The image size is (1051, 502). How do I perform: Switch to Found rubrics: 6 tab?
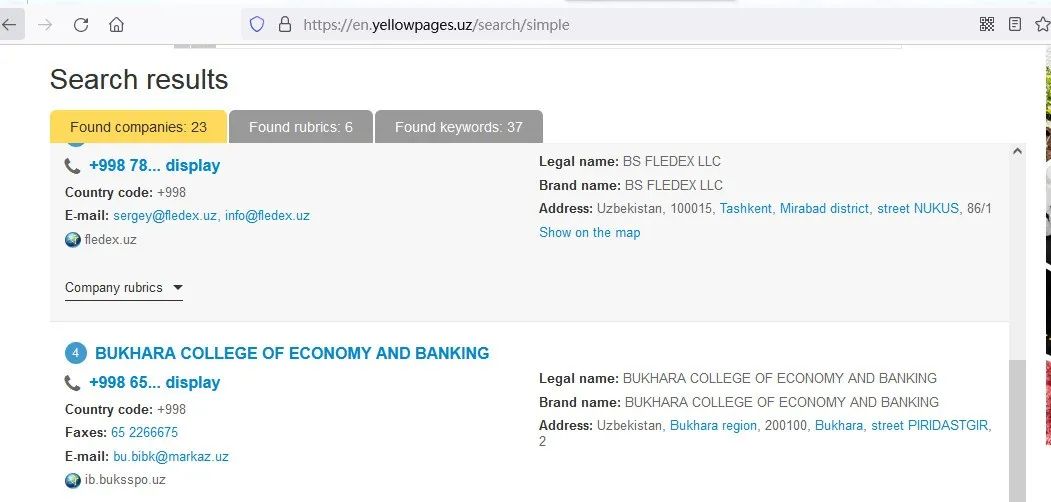[x=300, y=127]
